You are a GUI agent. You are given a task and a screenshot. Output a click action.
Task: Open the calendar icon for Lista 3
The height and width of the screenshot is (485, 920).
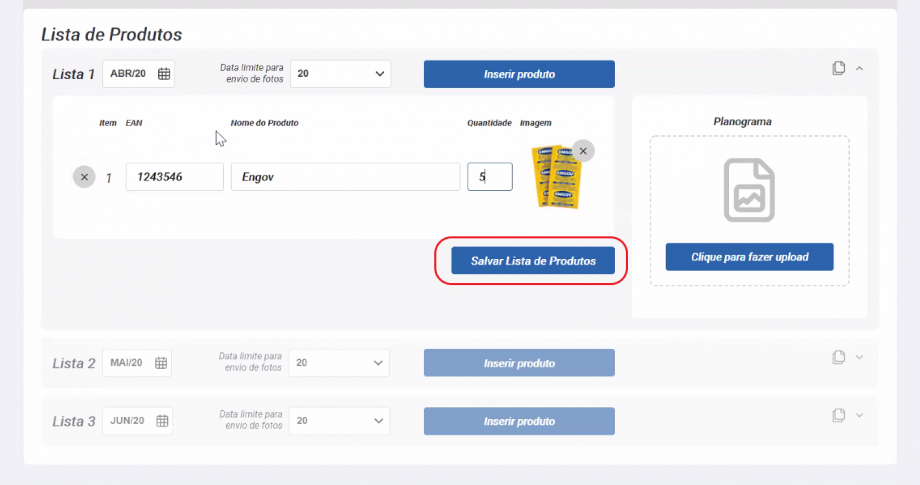pos(161,421)
